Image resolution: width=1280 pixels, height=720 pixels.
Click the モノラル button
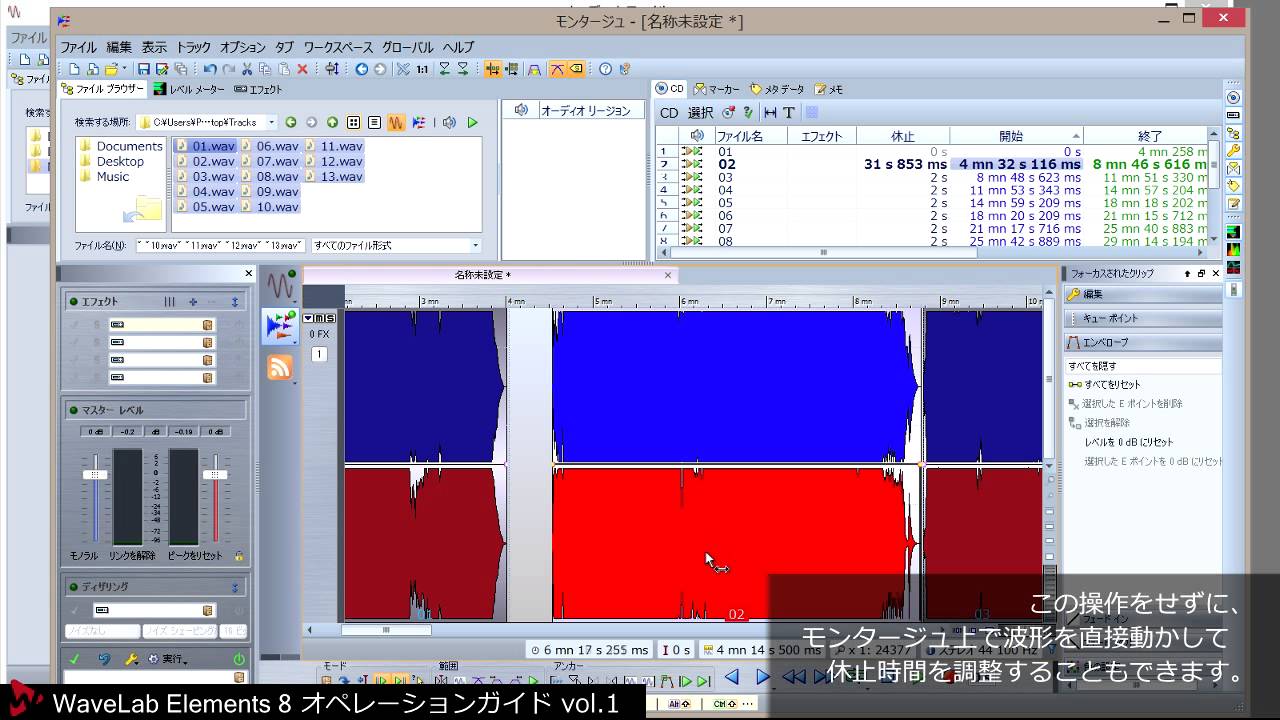point(84,555)
